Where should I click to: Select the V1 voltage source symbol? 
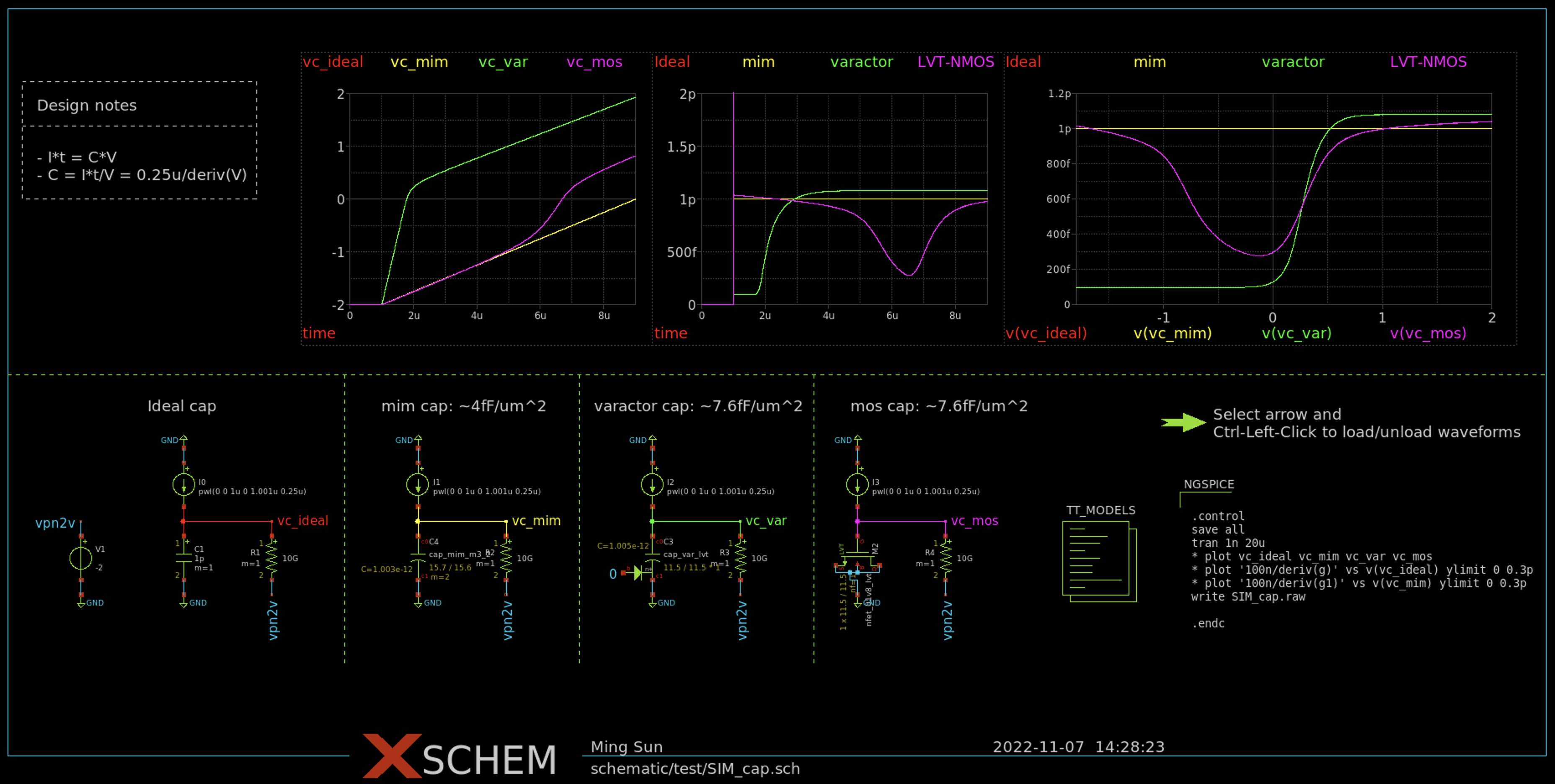(81, 558)
